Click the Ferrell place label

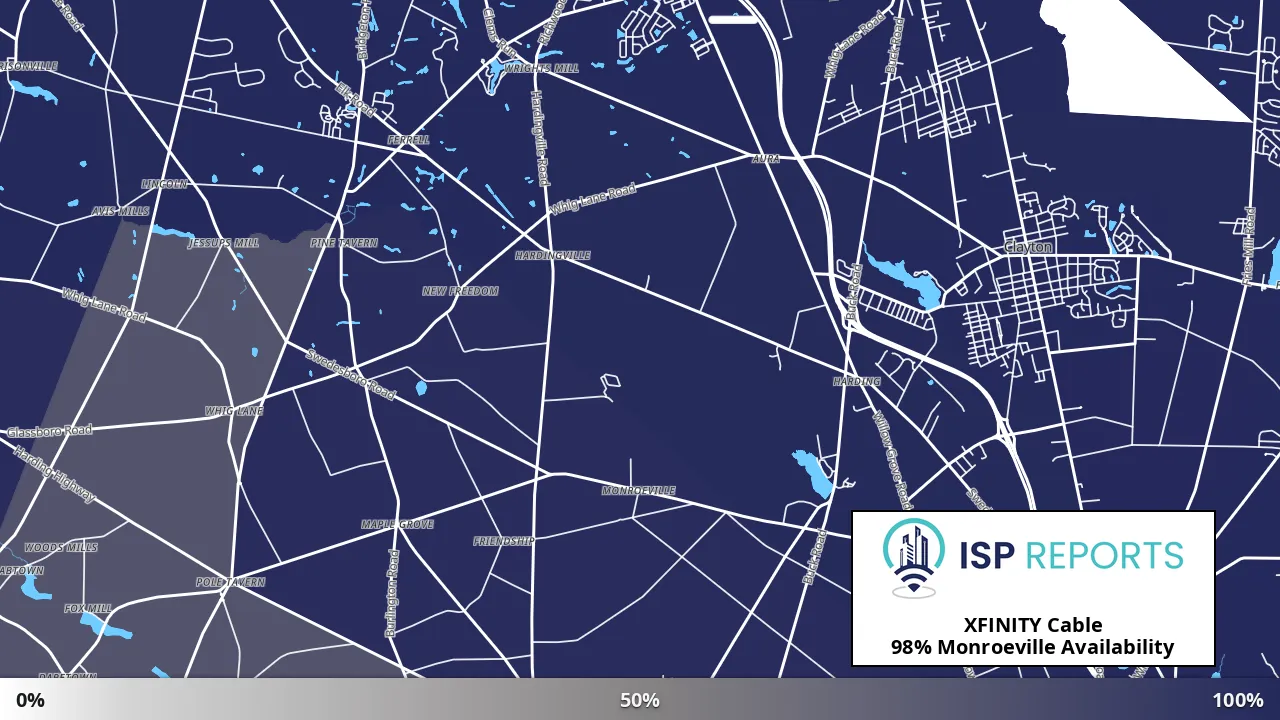pos(408,140)
